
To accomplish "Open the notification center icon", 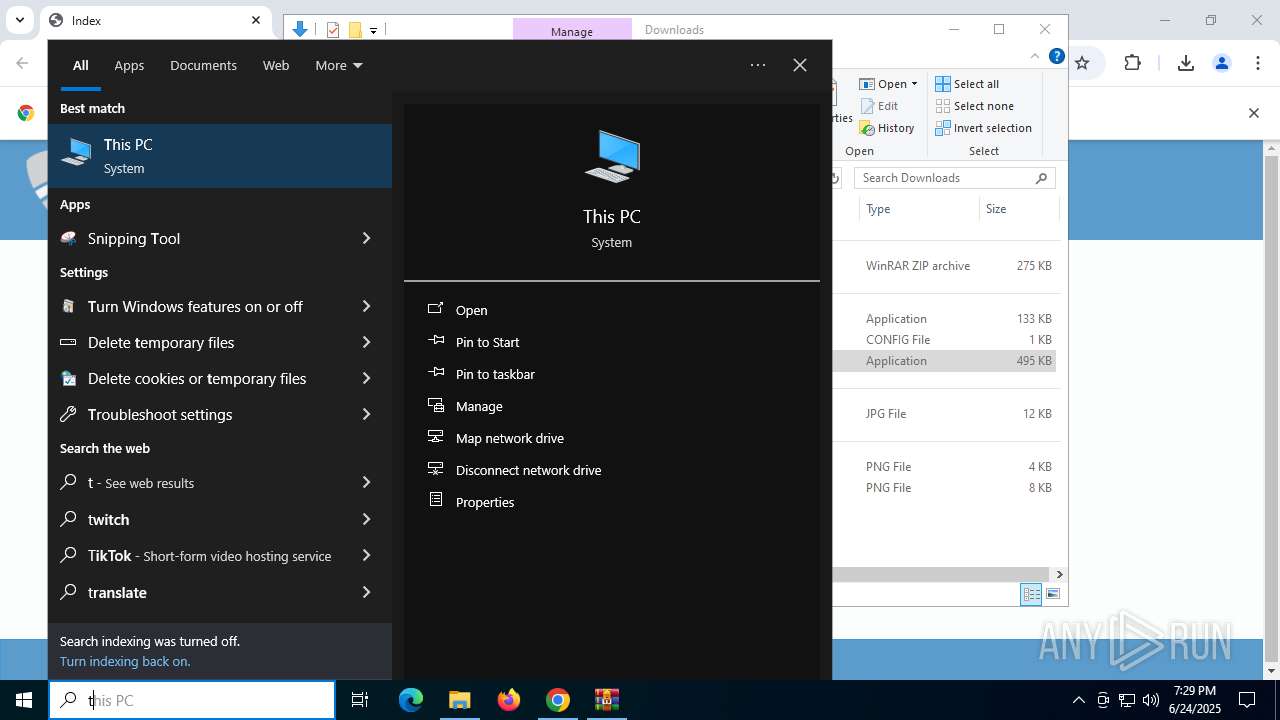I will click(x=1247, y=700).
